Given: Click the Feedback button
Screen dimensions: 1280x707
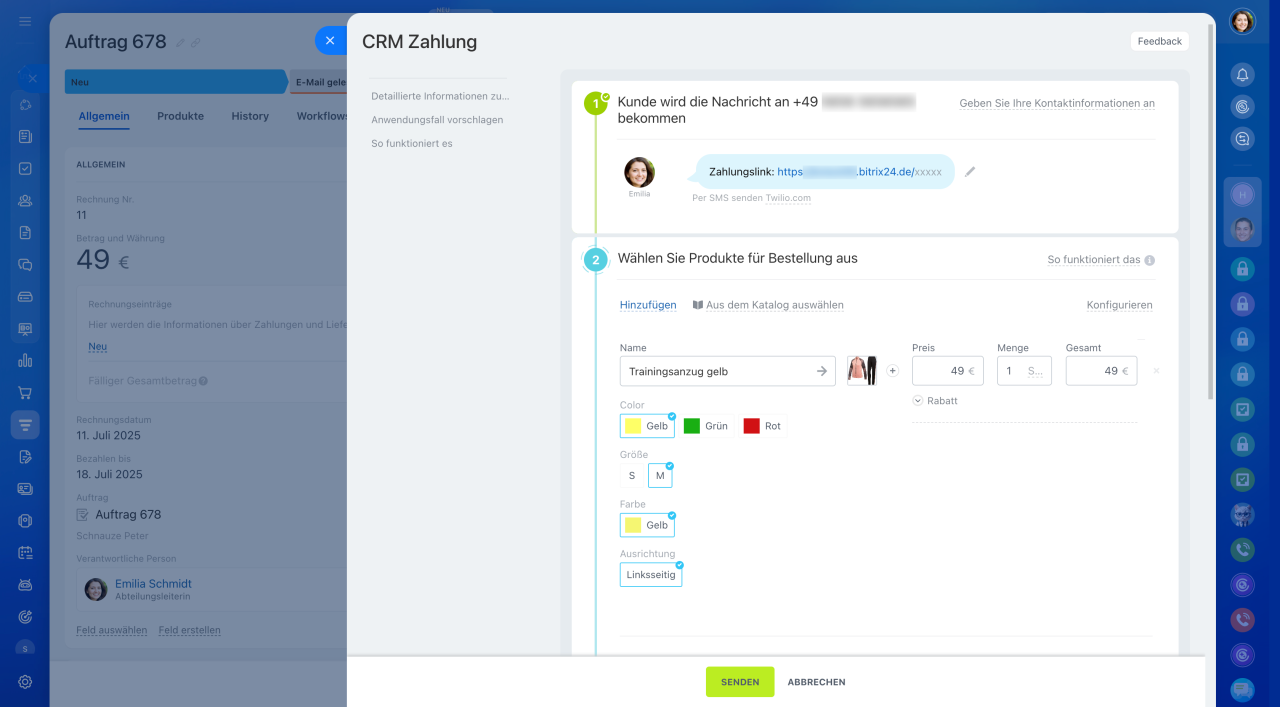Looking at the screenshot, I should click(x=1160, y=41).
